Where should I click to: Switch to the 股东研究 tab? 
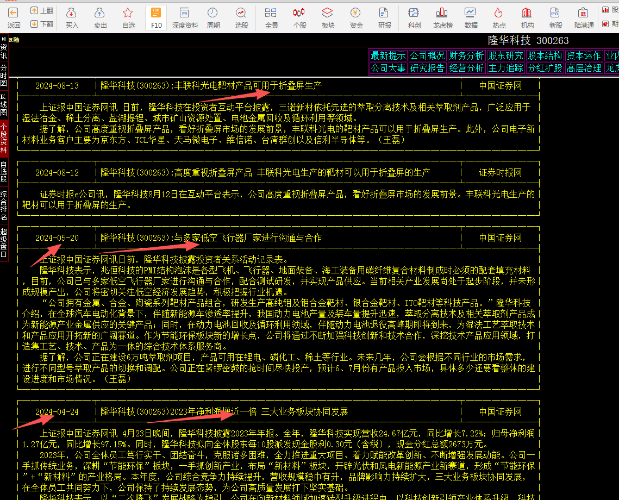click(506, 56)
